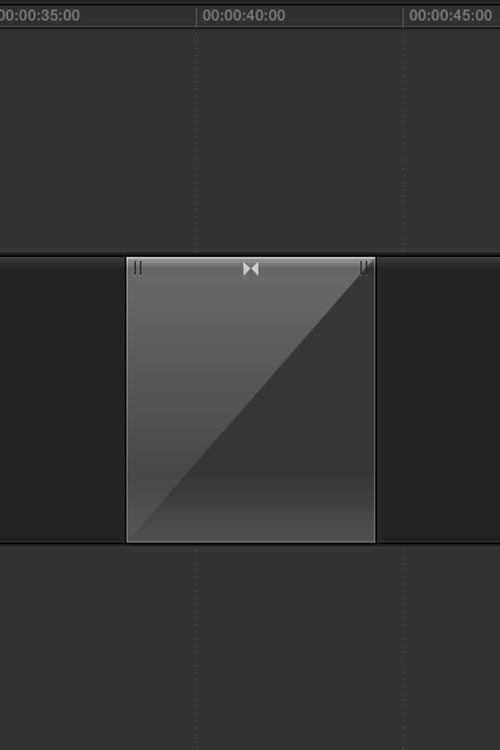Click the bottom border edge of the transition

tap(251, 541)
